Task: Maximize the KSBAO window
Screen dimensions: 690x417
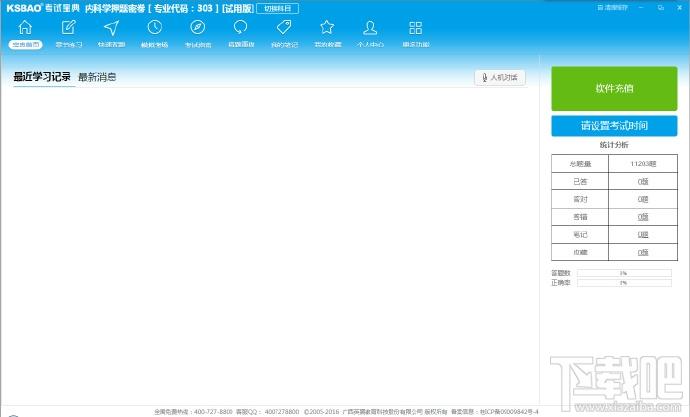Action: tap(661, 7)
